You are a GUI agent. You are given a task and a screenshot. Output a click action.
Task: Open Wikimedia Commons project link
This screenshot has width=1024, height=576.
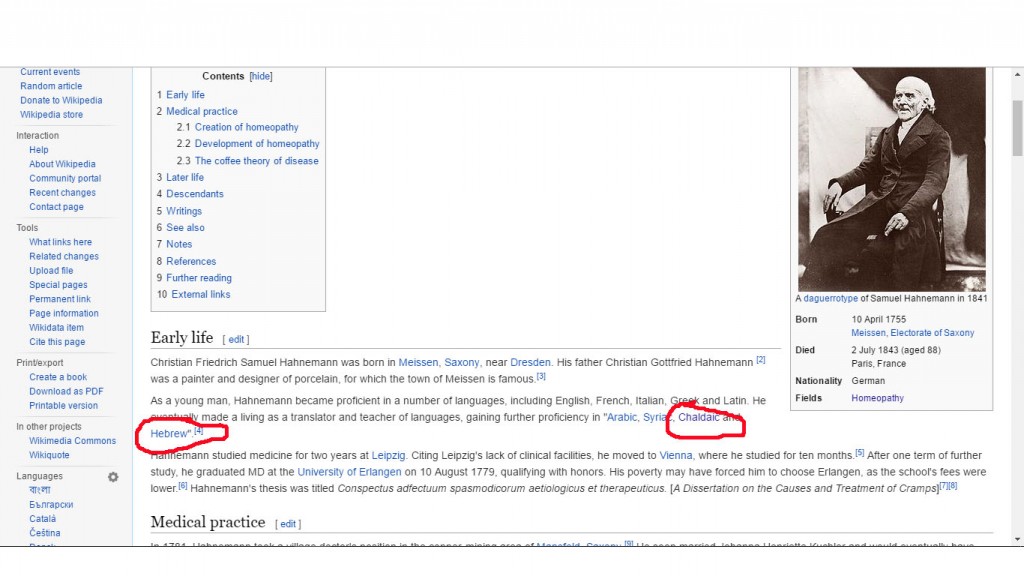tap(72, 441)
